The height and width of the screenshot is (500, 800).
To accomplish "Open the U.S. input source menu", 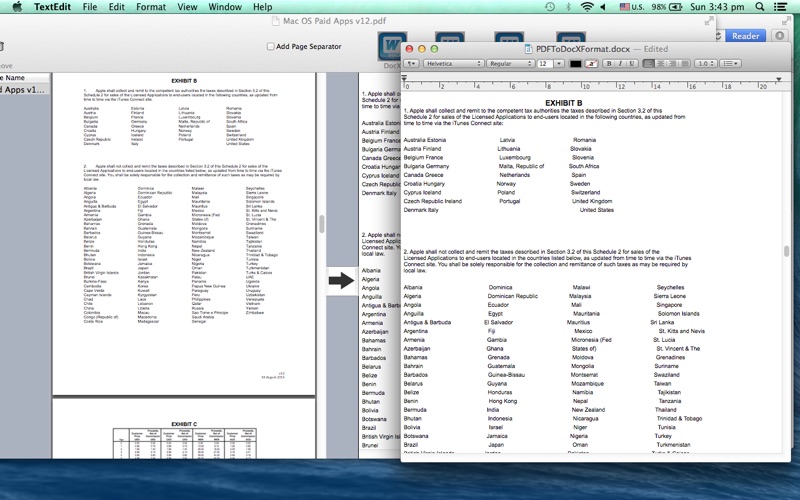I will click(x=632, y=7).
